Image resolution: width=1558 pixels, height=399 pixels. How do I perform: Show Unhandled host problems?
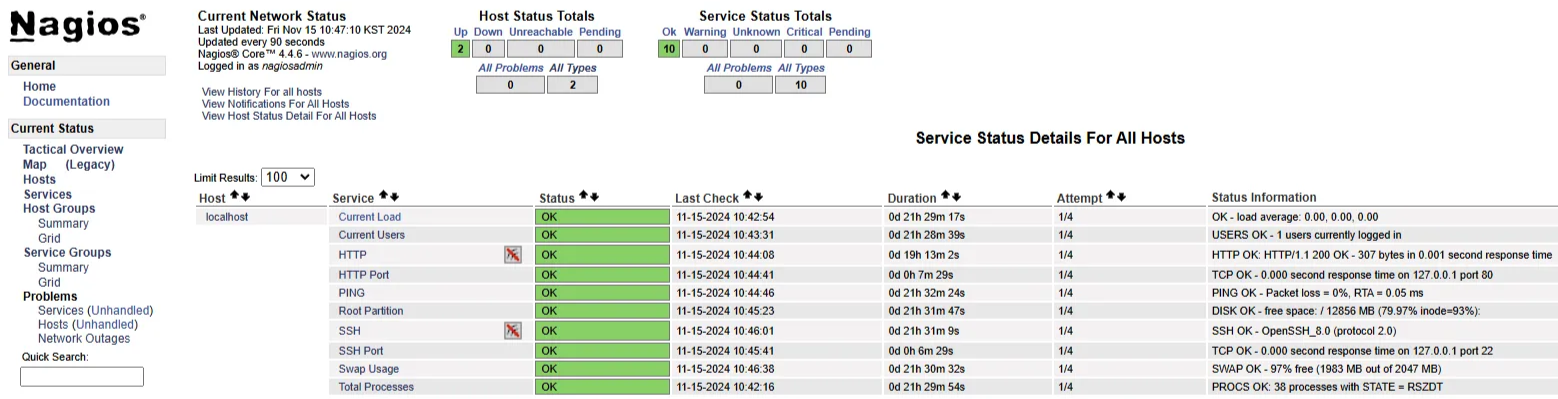pos(105,324)
